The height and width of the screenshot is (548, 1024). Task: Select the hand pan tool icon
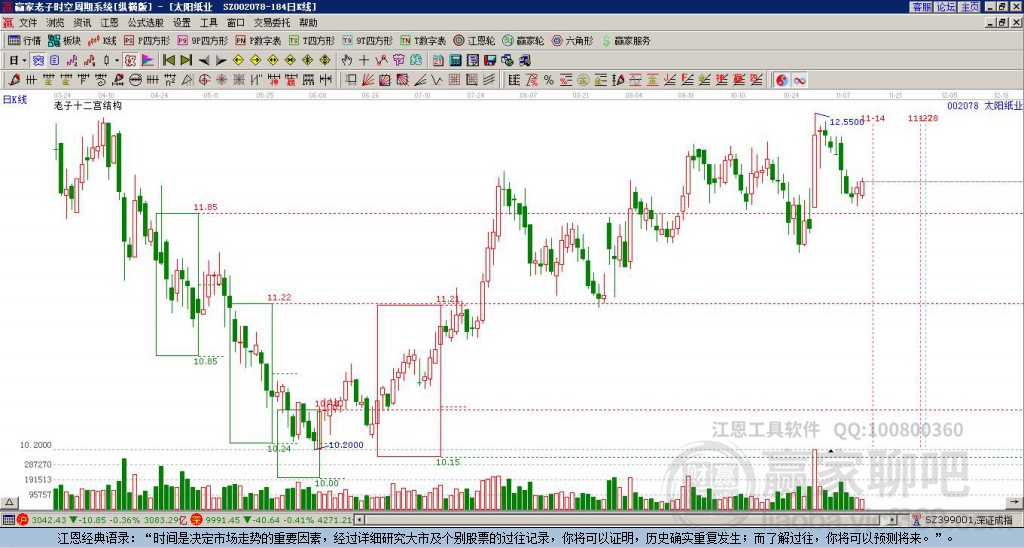tap(347, 60)
